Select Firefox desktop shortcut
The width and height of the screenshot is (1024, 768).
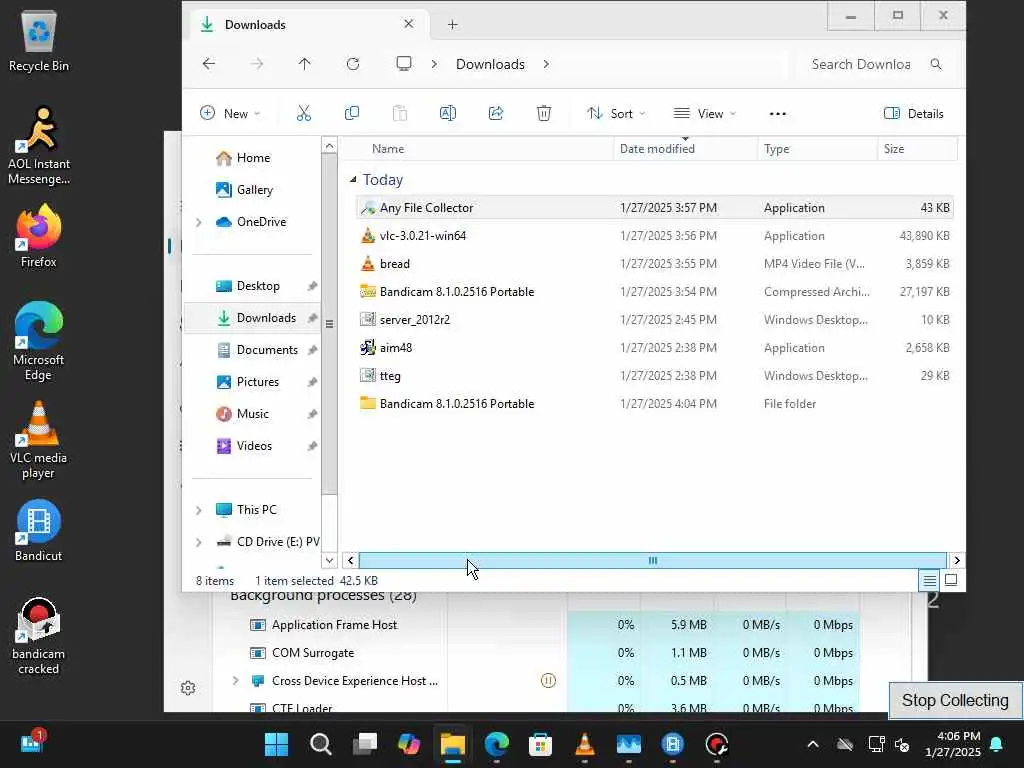tap(39, 236)
